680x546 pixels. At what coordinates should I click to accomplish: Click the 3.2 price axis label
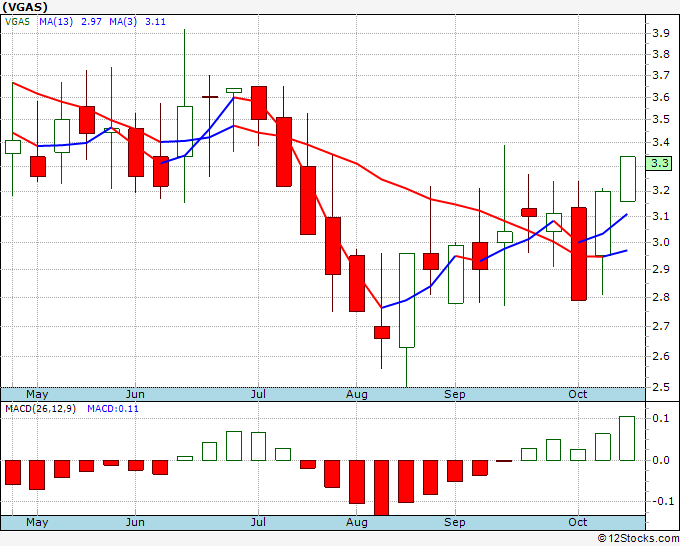click(x=660, y=190)
